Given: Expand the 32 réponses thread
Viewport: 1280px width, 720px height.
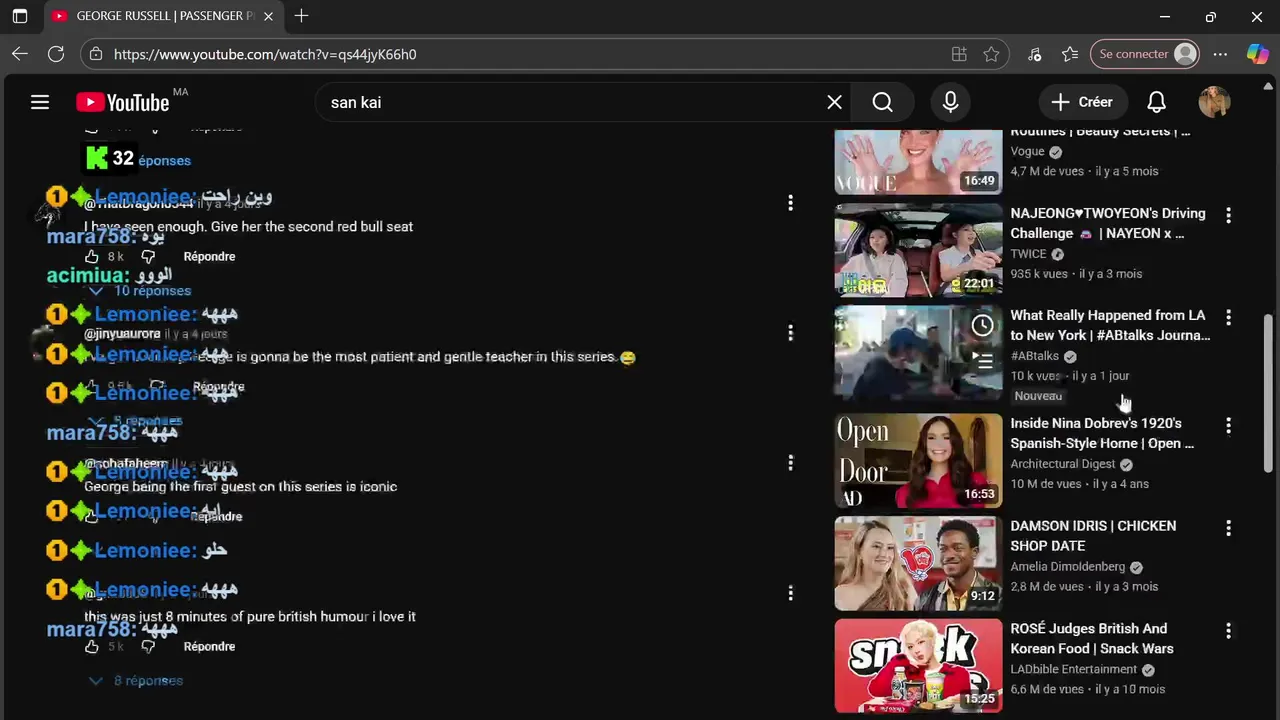Looking at the screenshot, I should pyautogui.click(x=139, y=160).
